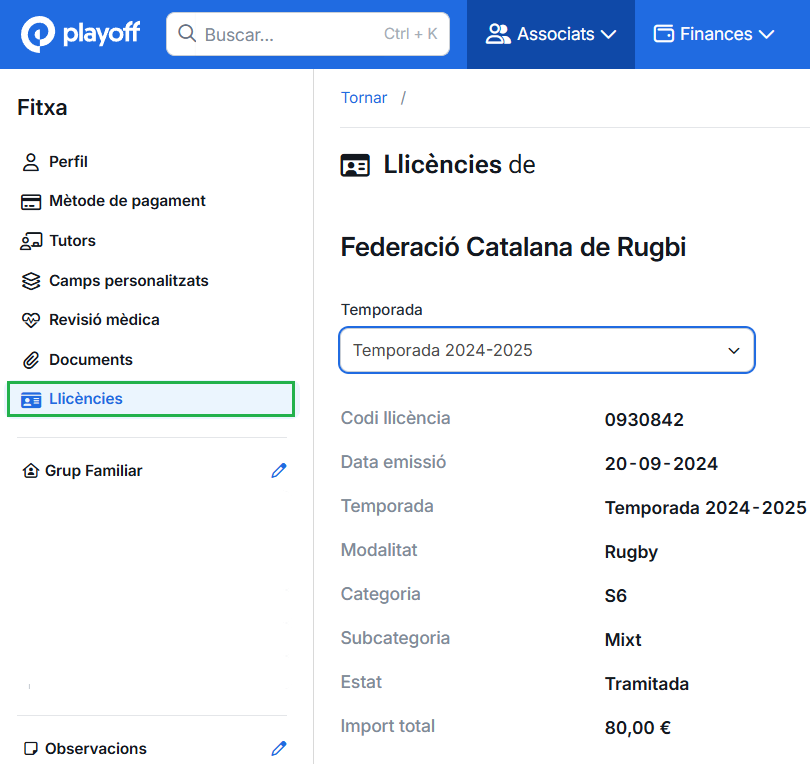
Task: Click the Grup Familiar house icon
Action: (x=30, y=471)
